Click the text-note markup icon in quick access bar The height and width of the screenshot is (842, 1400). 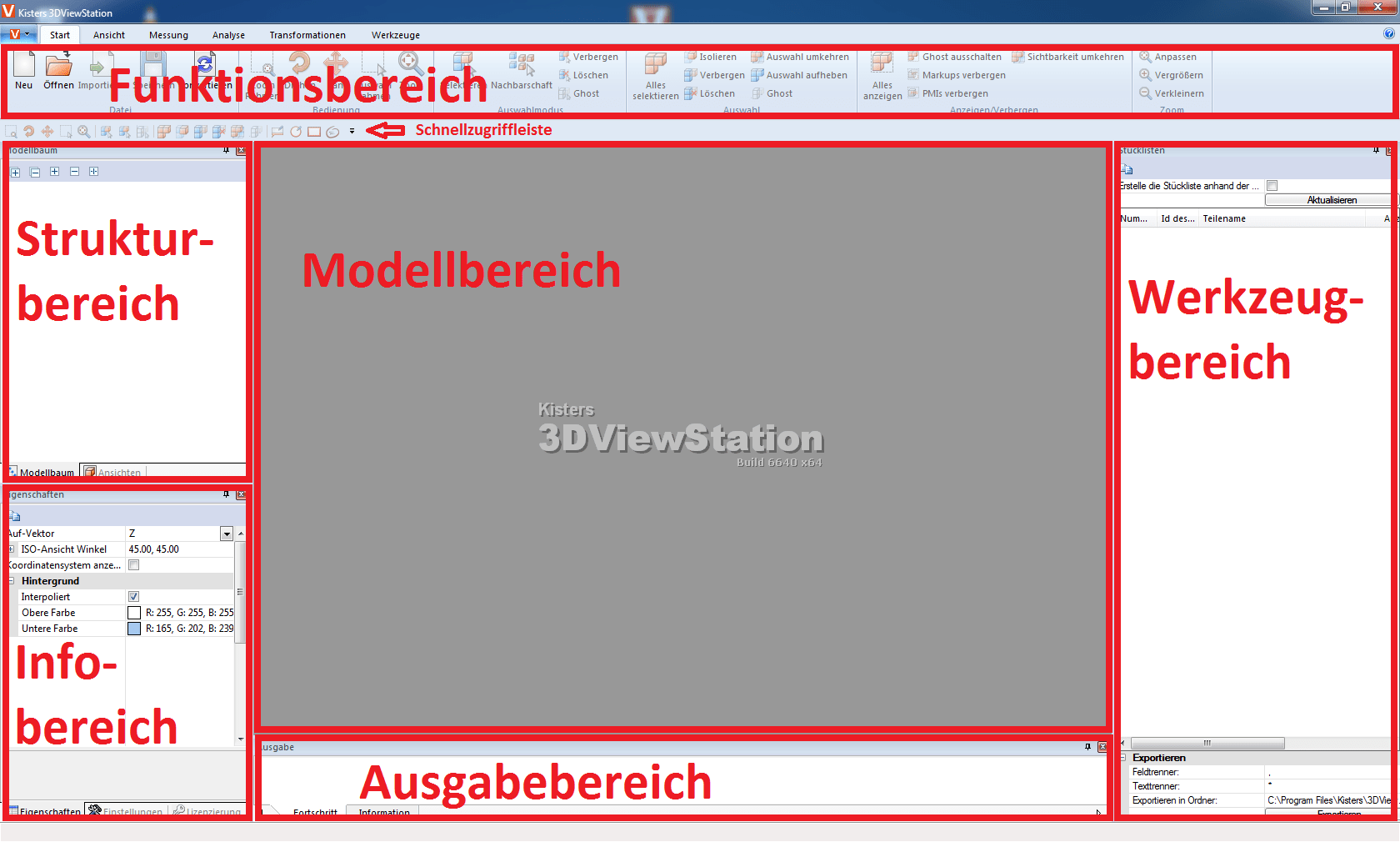[x=277, y=132]
